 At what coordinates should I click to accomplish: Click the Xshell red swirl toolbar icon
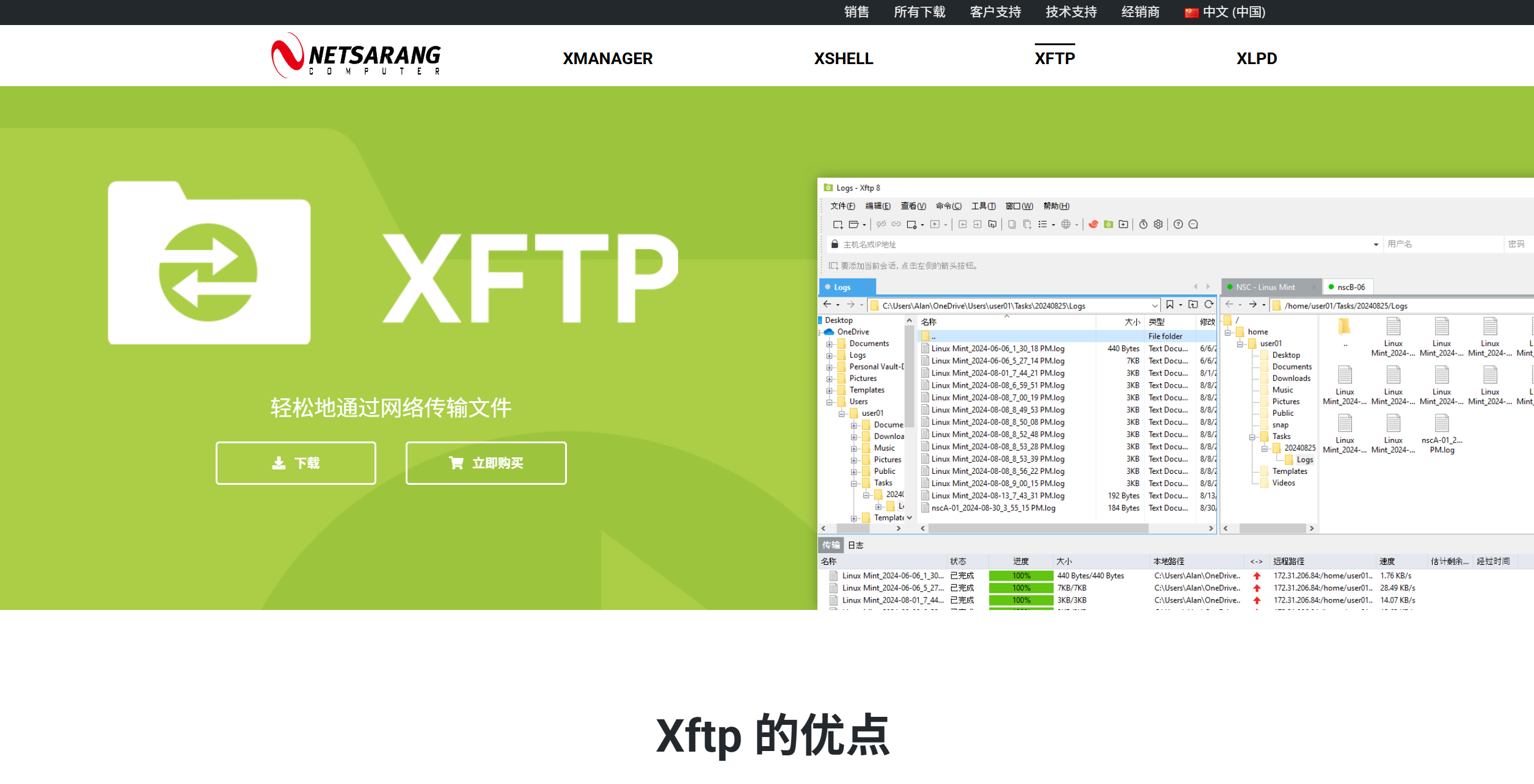[x=1093, y=225]
